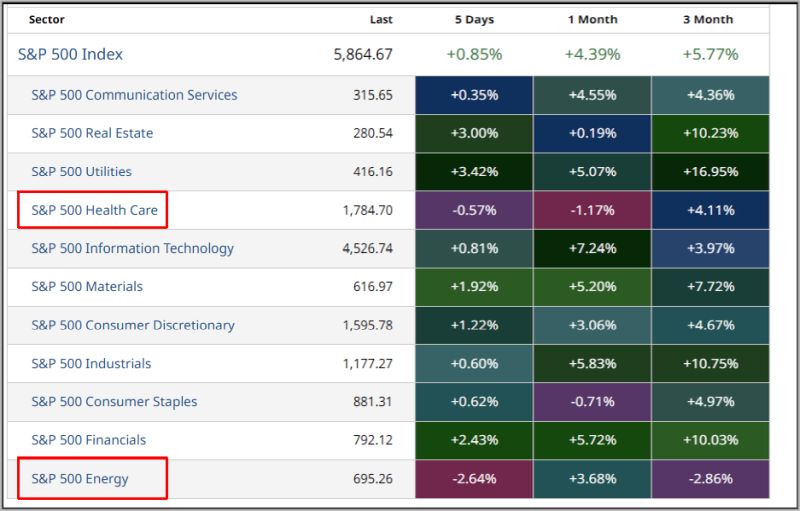Click the Last price column header
The height and width of the screenshot is (511, 800).
click(x=380, y=19)
